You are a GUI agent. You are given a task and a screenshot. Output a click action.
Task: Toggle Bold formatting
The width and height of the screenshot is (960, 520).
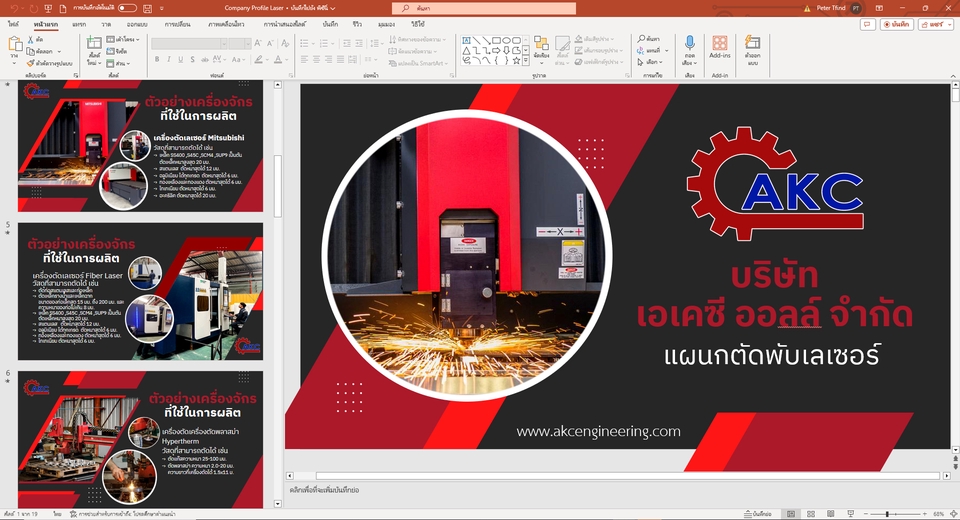[157, 59]
